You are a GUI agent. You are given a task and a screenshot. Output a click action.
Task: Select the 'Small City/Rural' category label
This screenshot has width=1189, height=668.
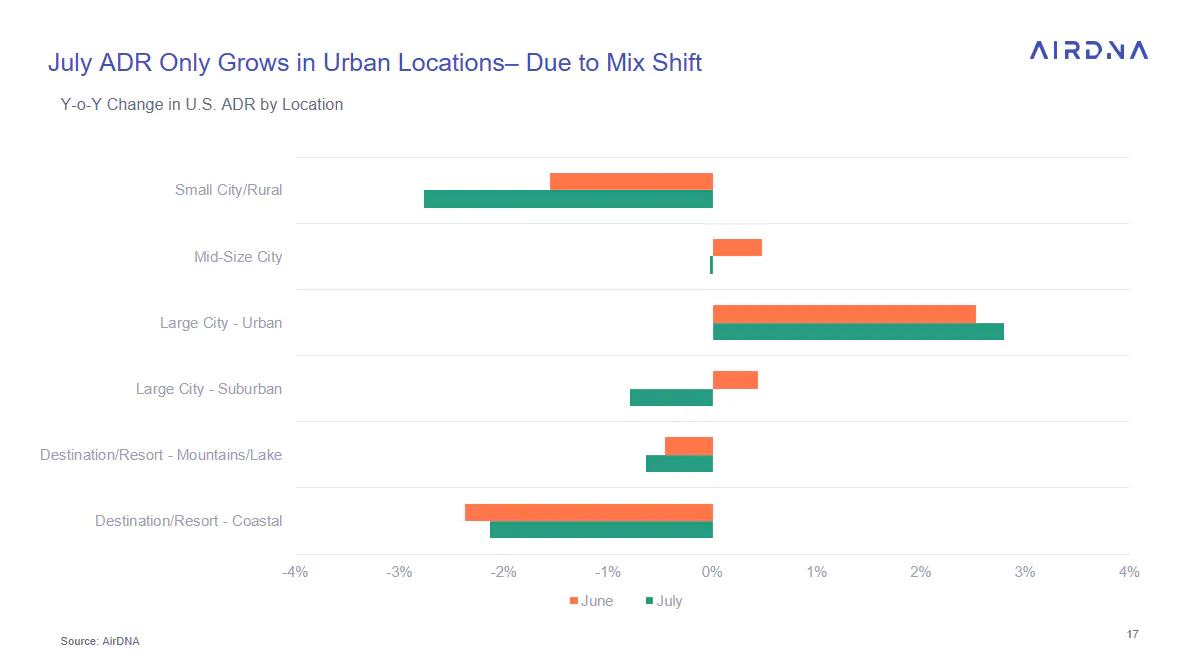click(228, 190)
